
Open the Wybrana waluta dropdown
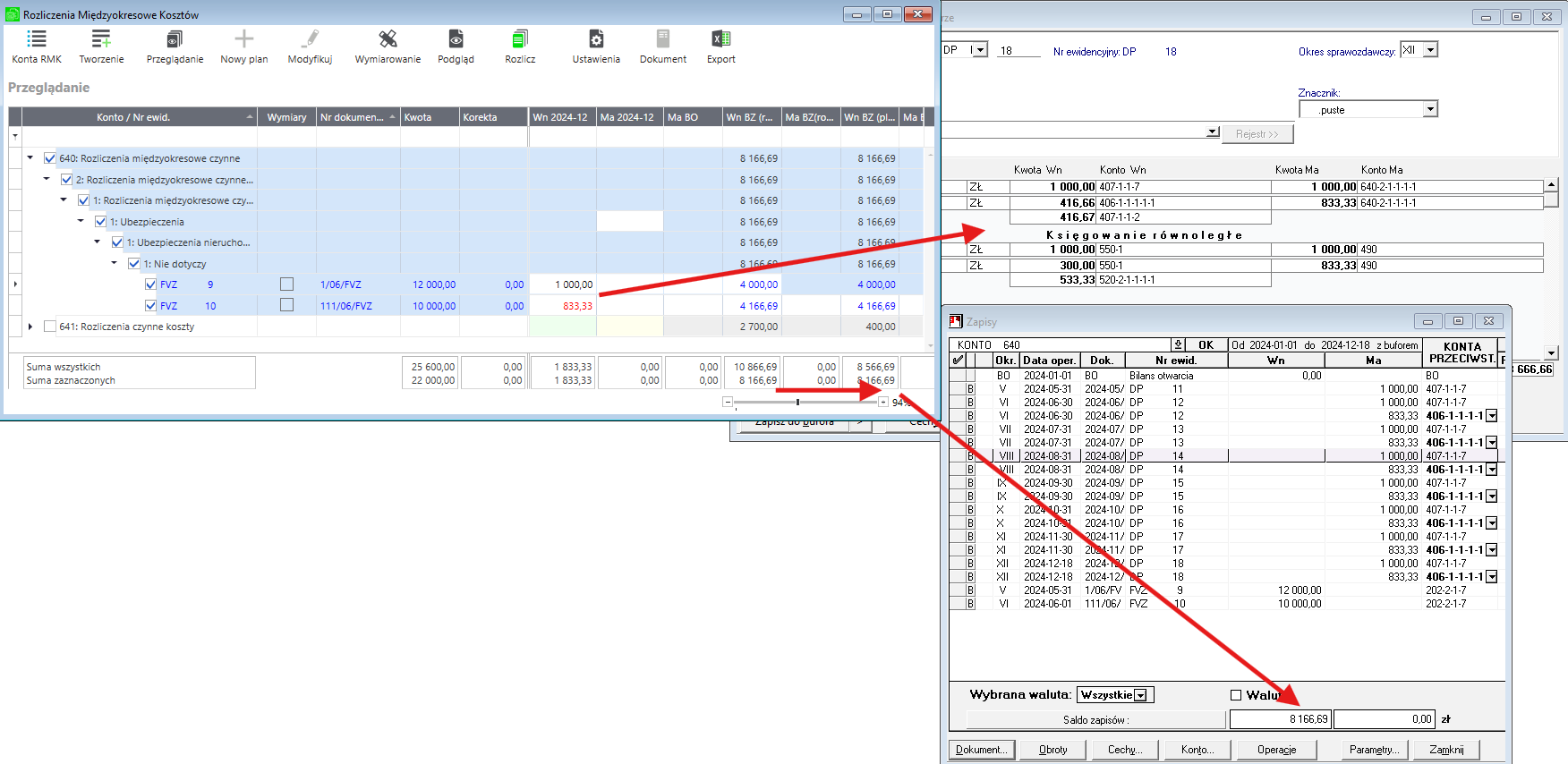click(1141, 695)
